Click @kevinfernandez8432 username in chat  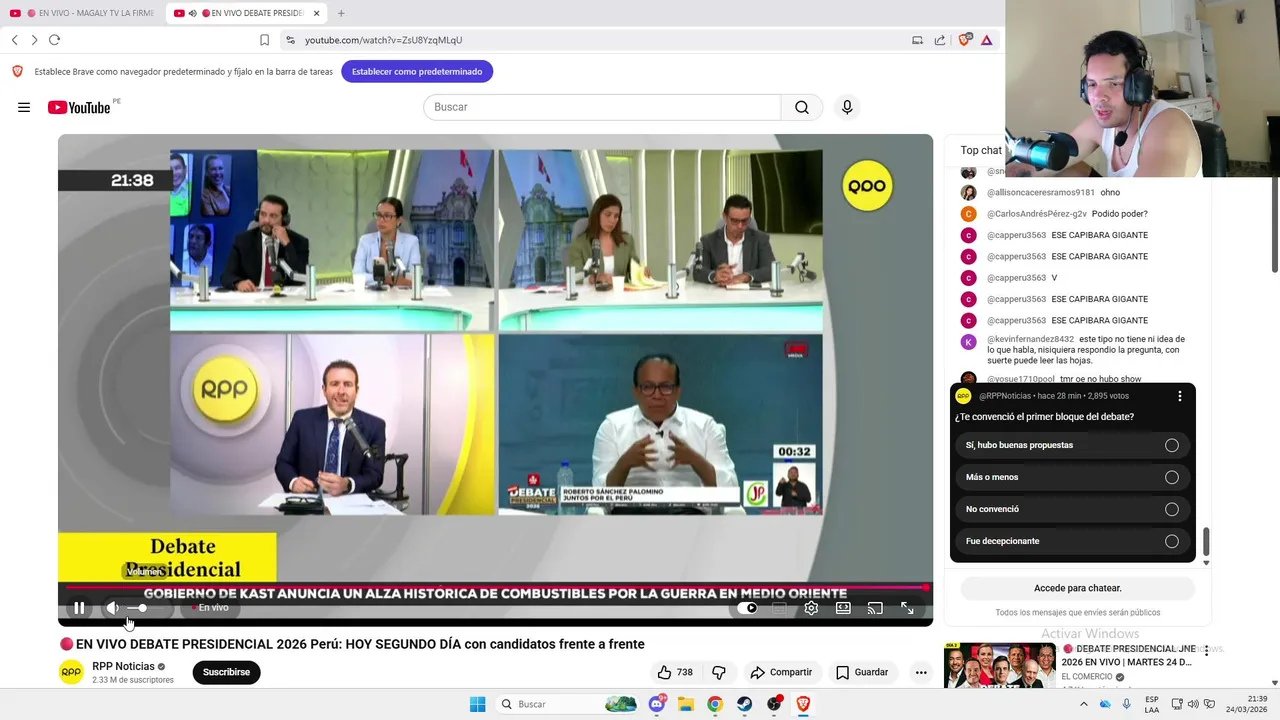(1031, 339)
